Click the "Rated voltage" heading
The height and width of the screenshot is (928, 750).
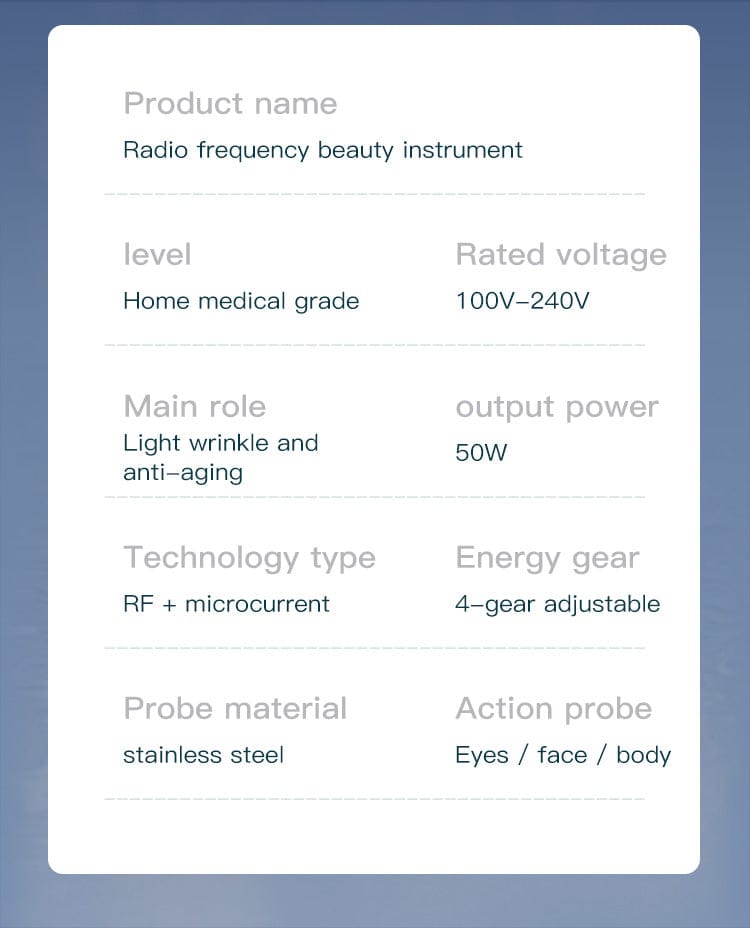point(560,255)
